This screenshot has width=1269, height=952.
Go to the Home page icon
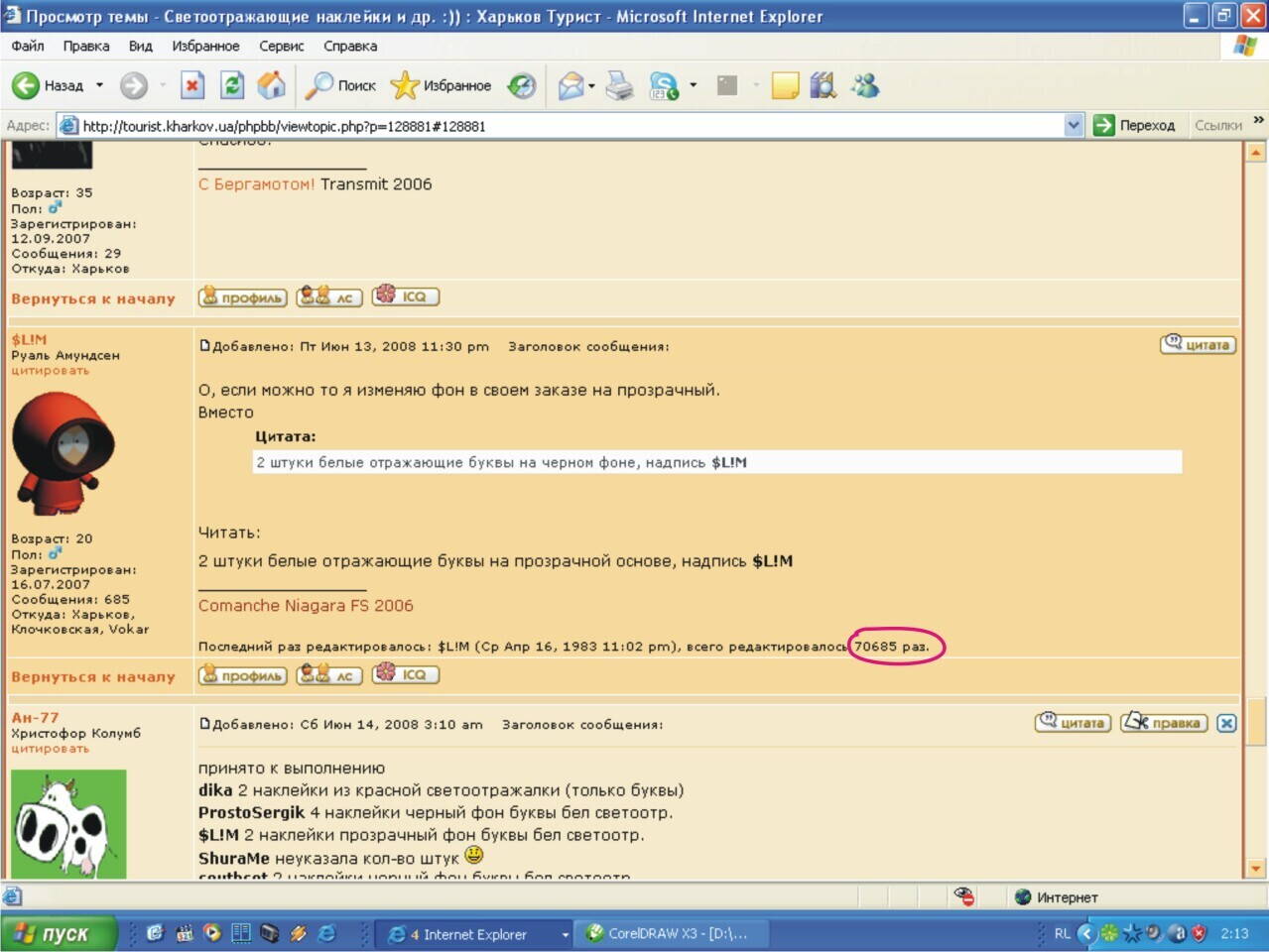click(x=271, y=86)
